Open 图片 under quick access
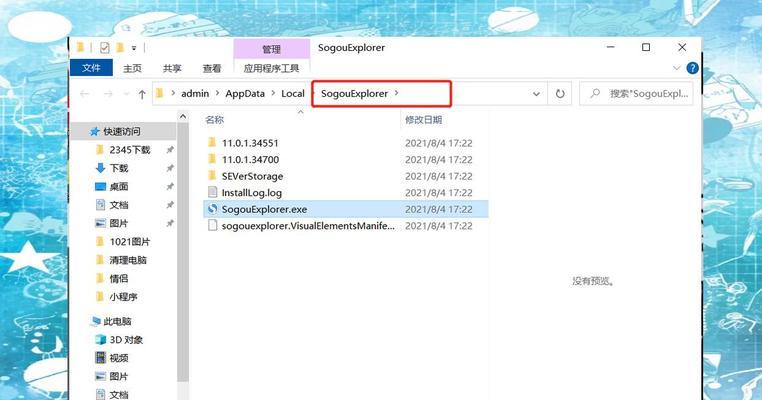The width and height of the screenshot is (762, 400). tap(119, 224)
